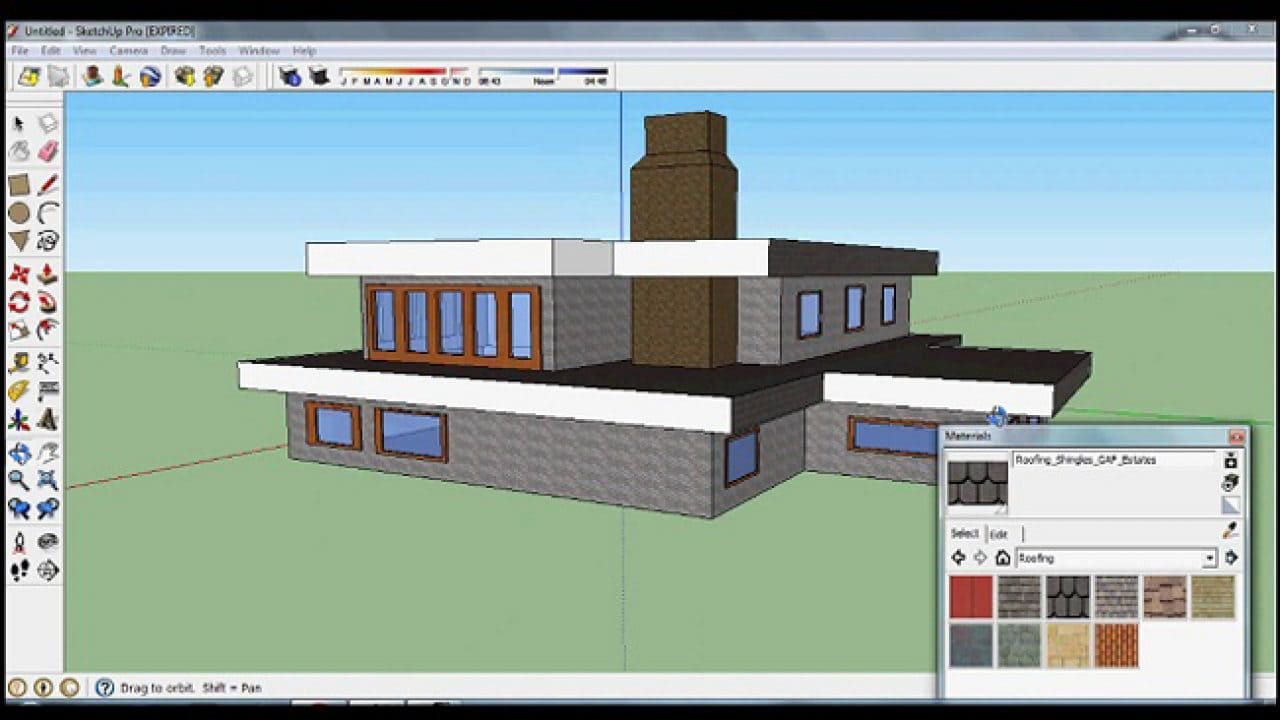Select the Eraser tool
This screenshot has width=1280, height=720.
47,152
